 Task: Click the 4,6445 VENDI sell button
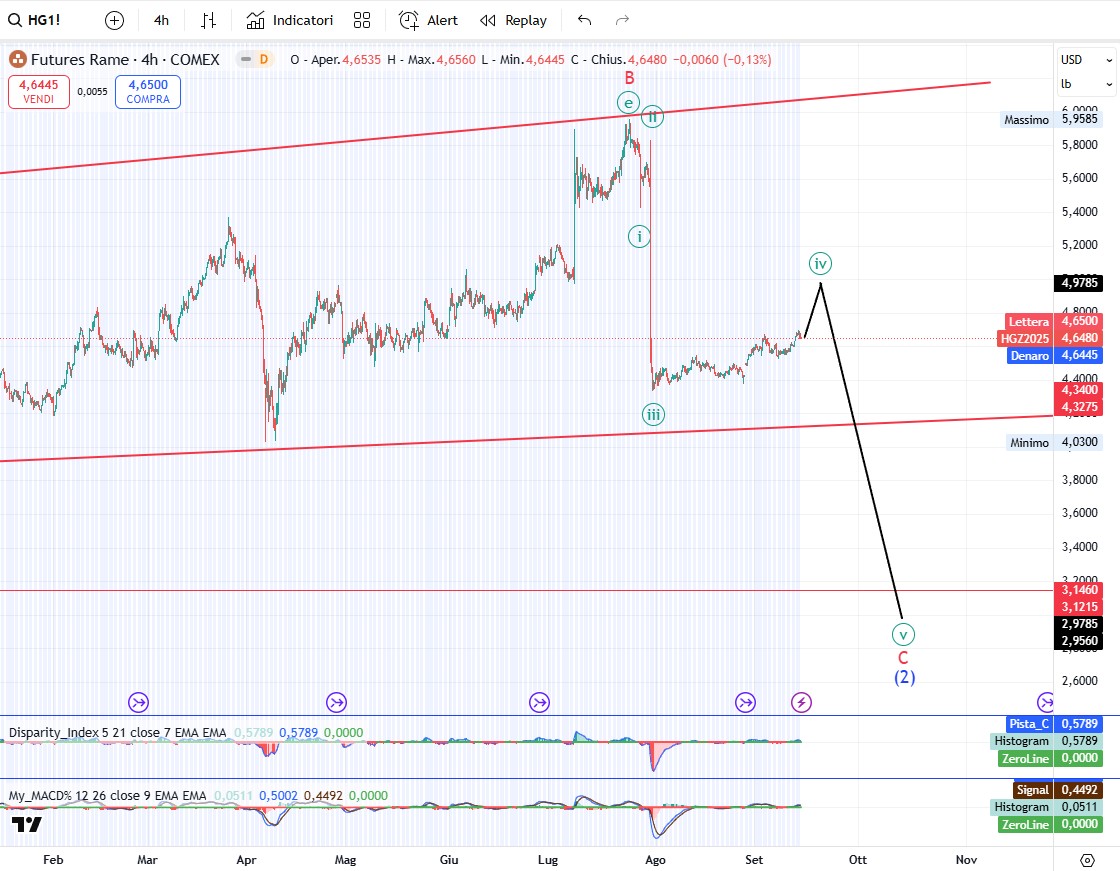coord(39,91)
